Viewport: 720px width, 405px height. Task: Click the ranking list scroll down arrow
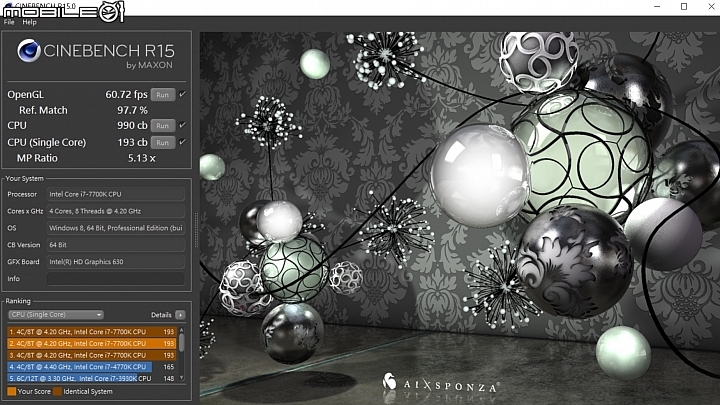click(x=181, y=378)
